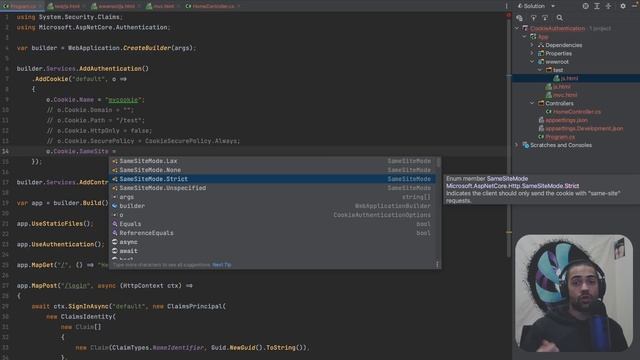The height and width of the screenshot is (360, 640).
Task: Pick the 'o' CookieAuthenticationOptions suggestion
Action: pos(272,215)
